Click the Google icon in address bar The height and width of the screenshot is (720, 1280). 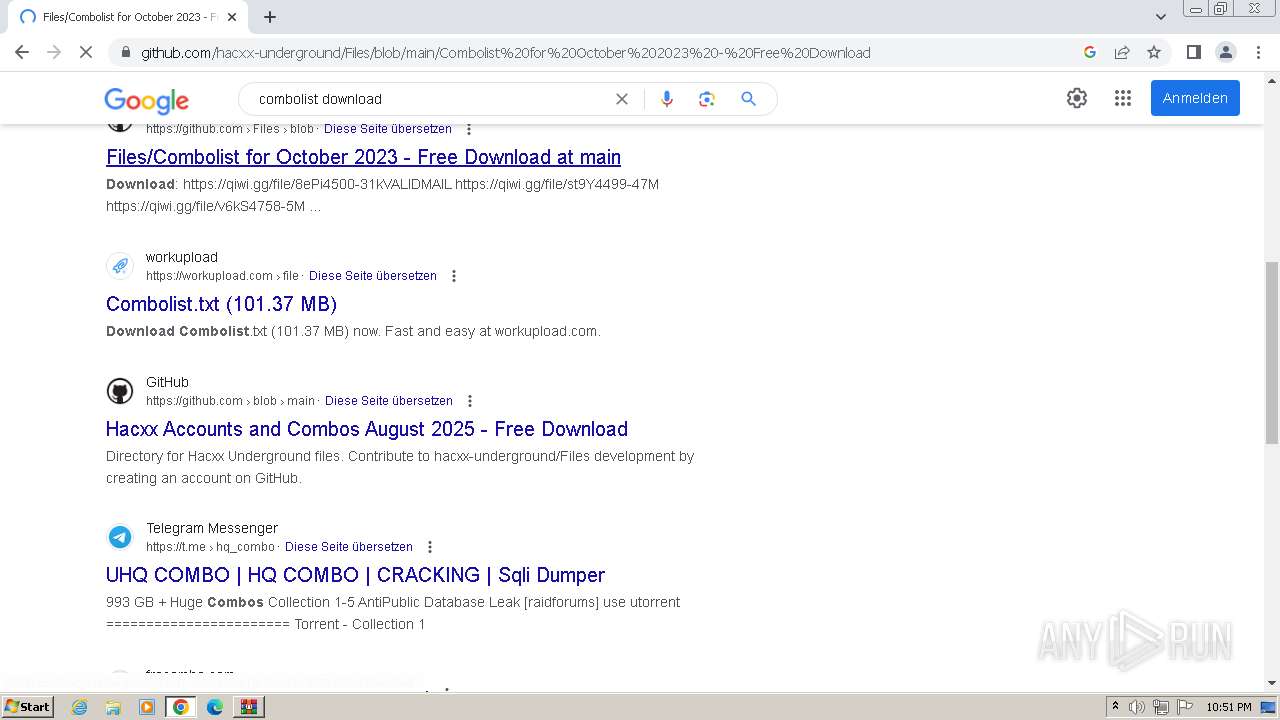[1090, 52]
